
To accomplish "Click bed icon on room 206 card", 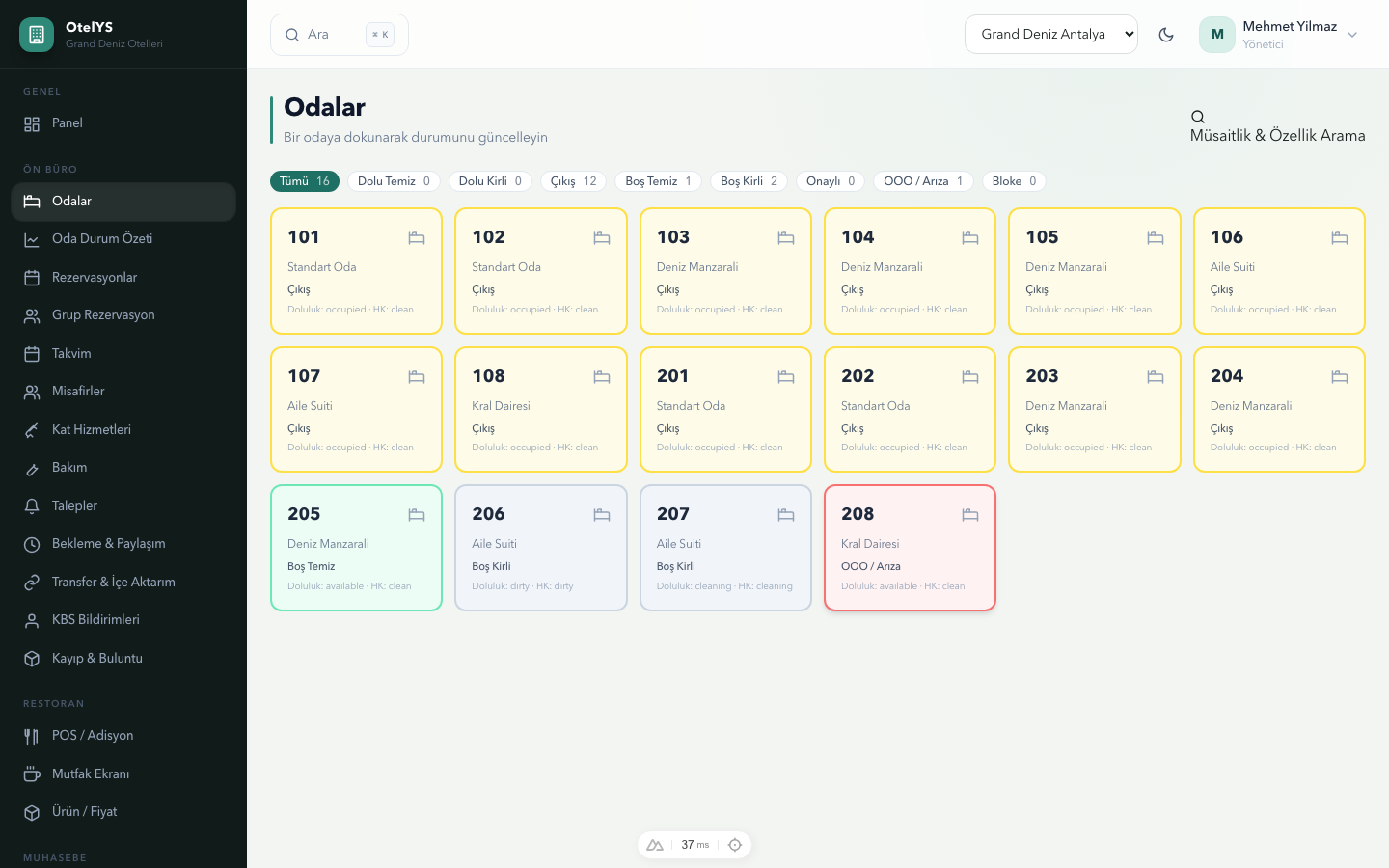I will pyautogui.click(x=602, y=515).
